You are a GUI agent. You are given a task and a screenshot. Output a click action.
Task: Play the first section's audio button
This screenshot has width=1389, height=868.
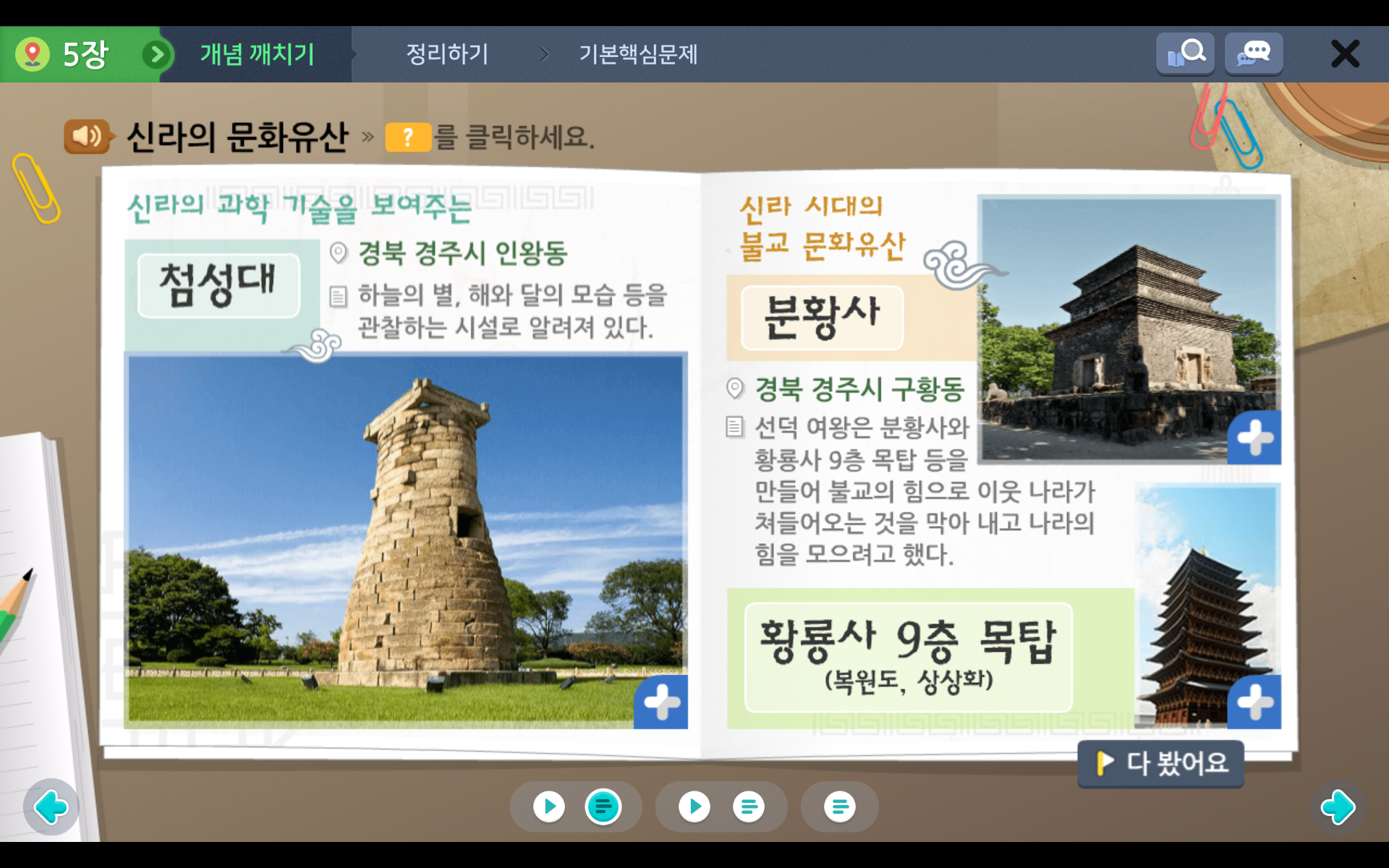pyautogui.click(x=549, y=806)
